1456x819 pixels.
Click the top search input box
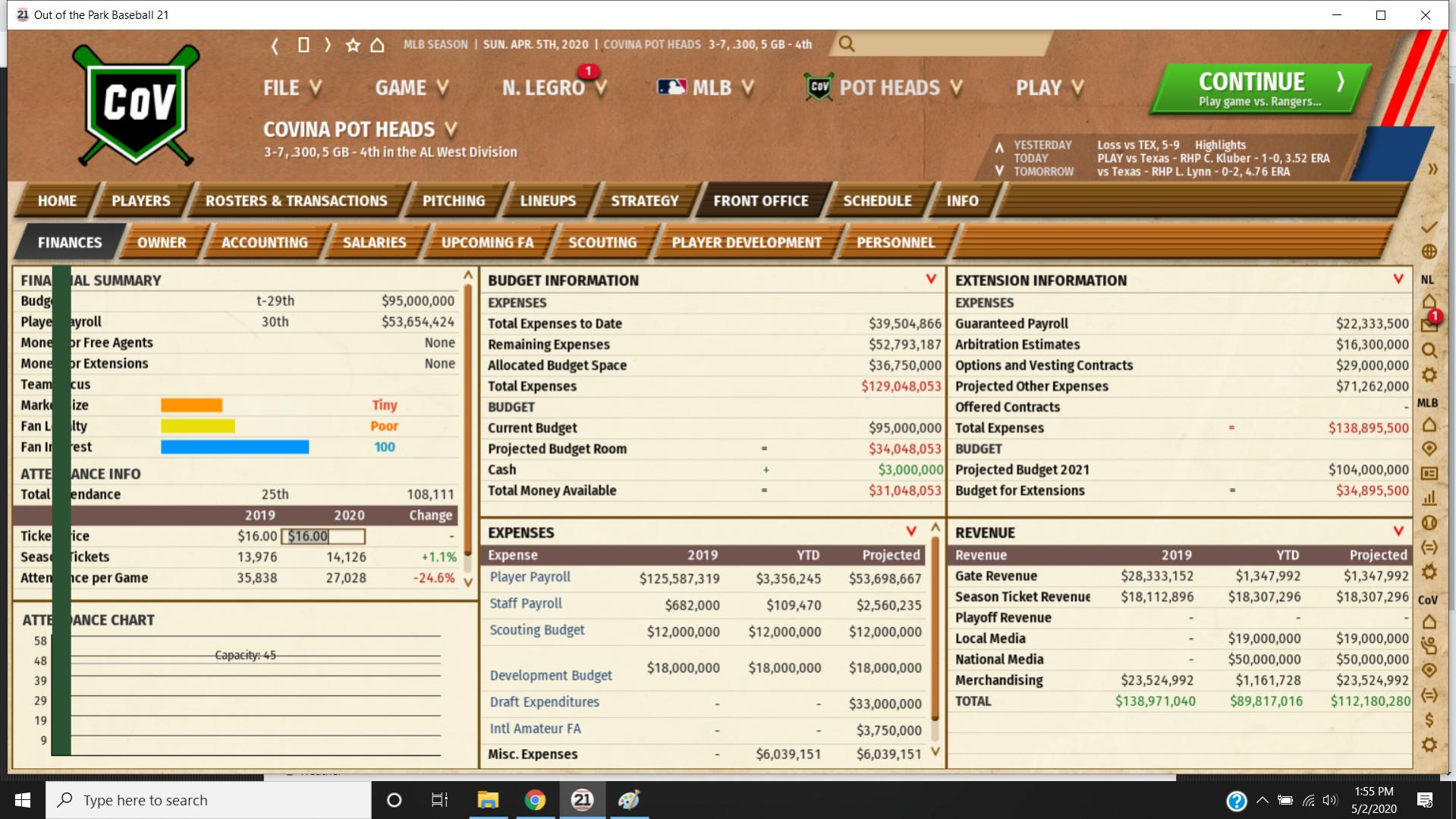(x=941, y=44)
